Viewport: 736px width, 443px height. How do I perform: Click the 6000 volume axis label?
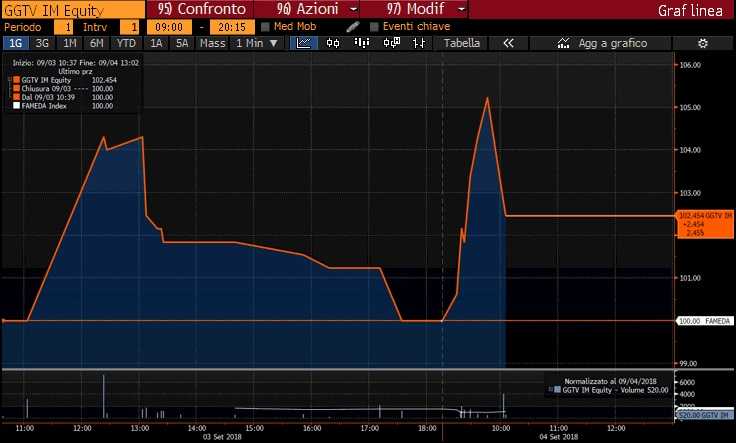[x=687, y=382]
